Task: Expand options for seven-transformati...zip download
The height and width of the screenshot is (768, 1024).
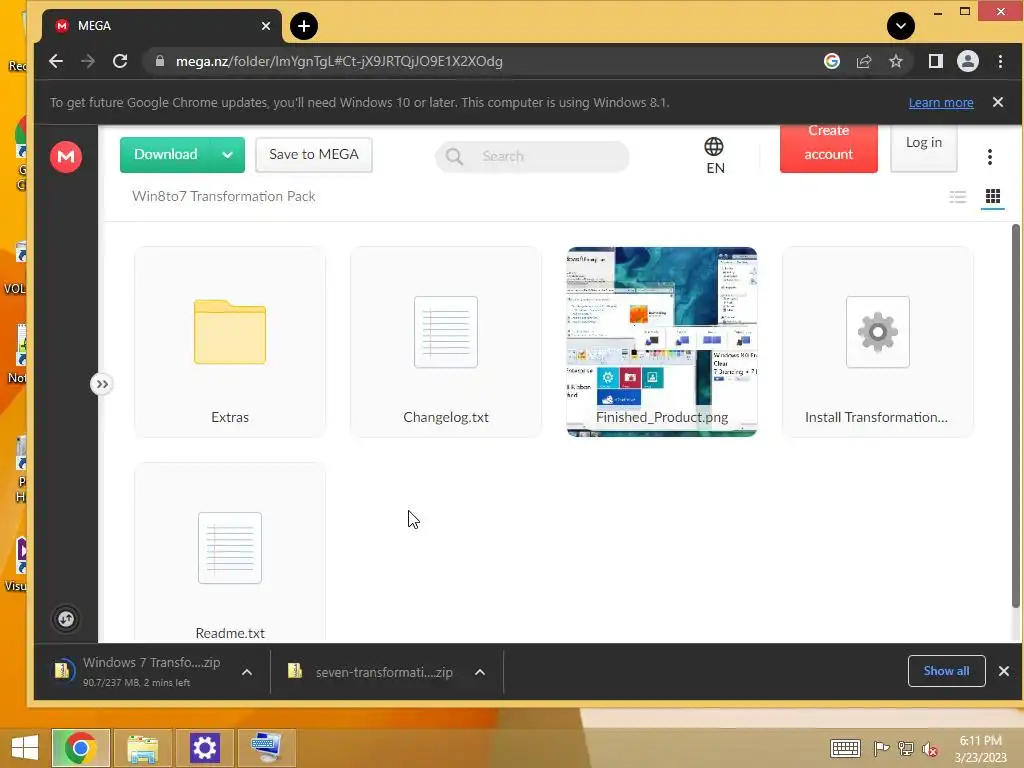Action: [x=480, y=672]
